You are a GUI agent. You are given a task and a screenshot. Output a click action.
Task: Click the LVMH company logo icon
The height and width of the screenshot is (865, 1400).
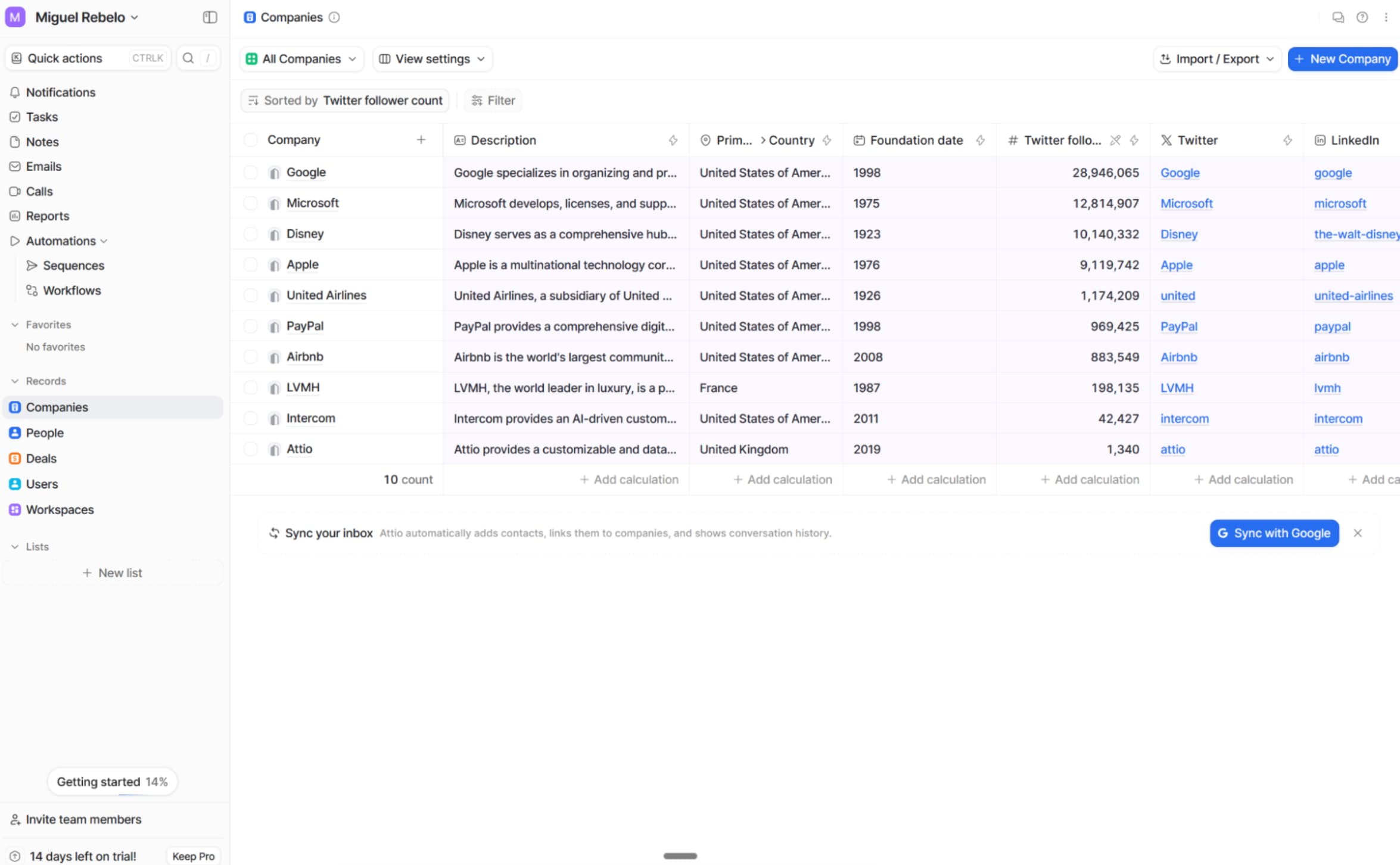point(274,388)
